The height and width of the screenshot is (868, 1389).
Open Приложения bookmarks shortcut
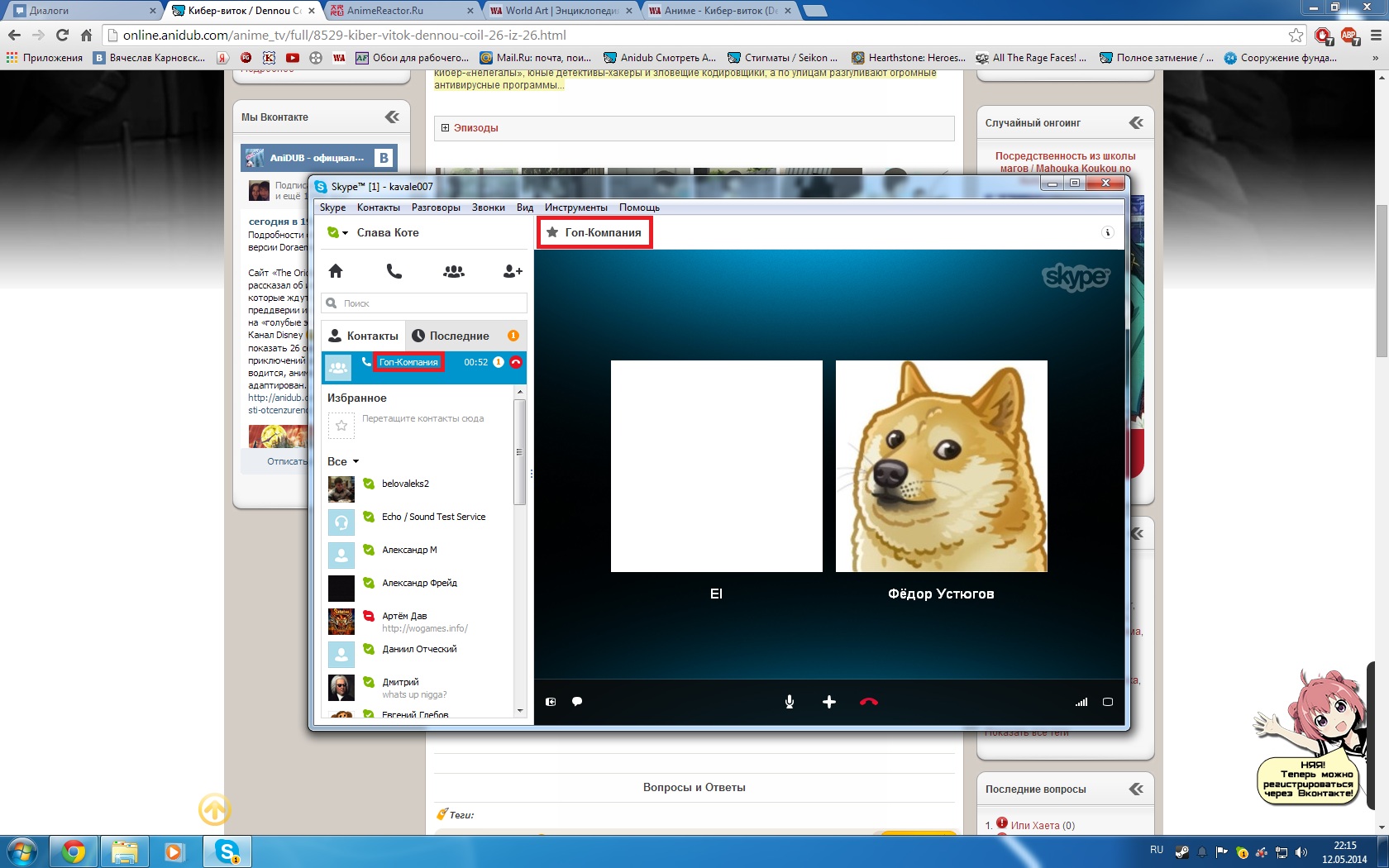pyautogui.click(x=44, y=58)
